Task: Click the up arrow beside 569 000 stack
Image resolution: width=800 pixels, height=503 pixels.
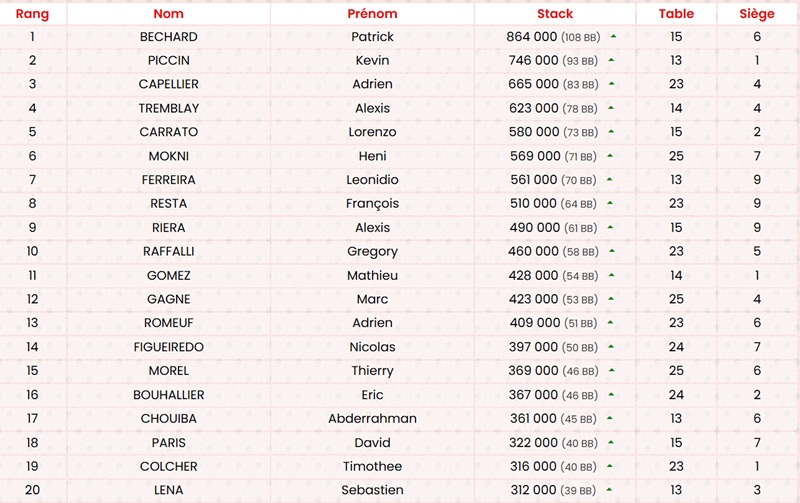Action: [609, 156]
